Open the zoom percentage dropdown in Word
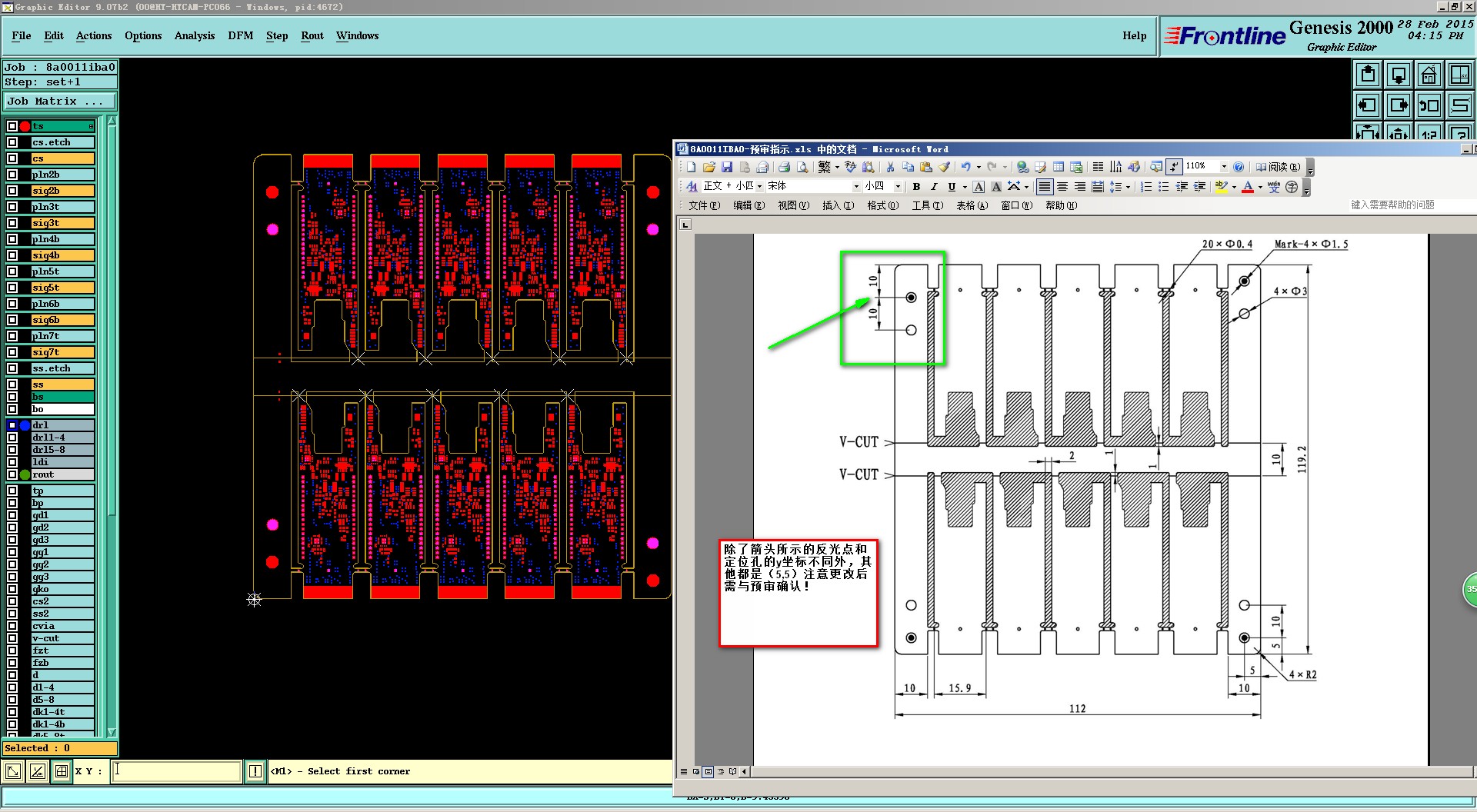Viewport: 1477px width, 812px height. pos(1224,167)
